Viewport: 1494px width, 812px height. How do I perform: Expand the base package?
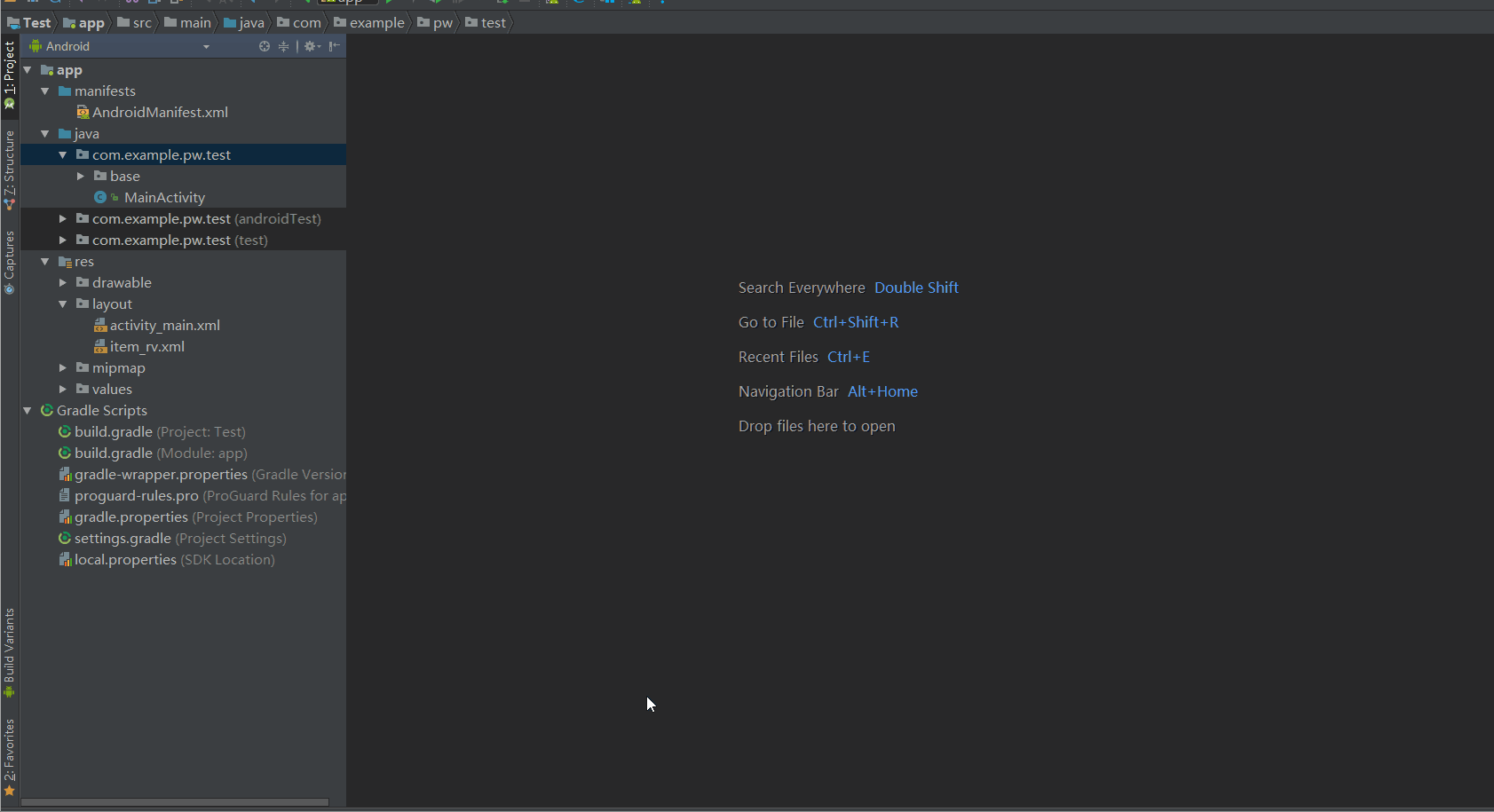point(81,177)
